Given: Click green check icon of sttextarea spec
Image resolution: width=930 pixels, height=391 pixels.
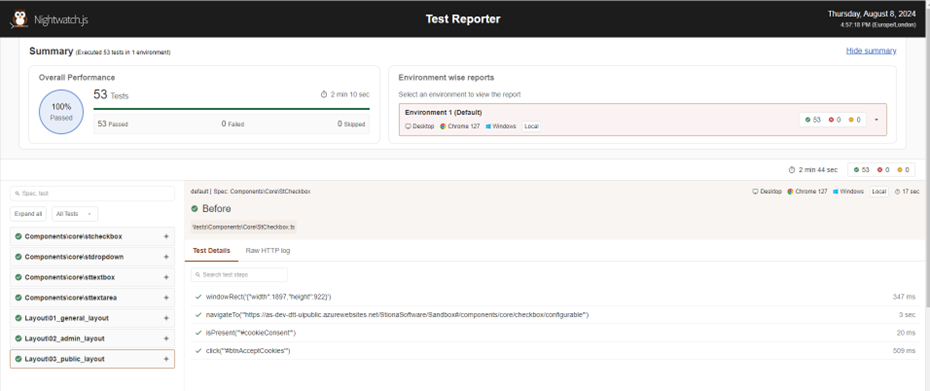Looking at the screenshot, I should point(18,298).
